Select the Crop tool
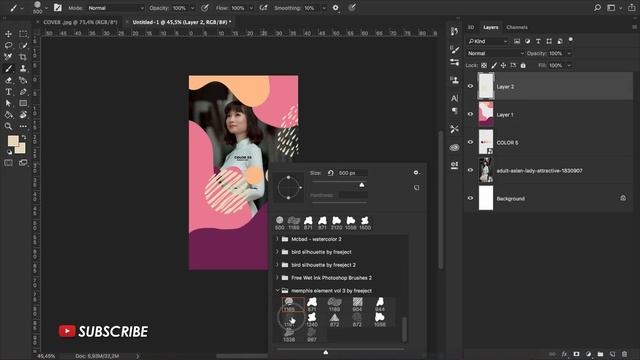Image resolution: width=640 pixels, height=360 pixels. pyautogui.click(x=23, y=57)
